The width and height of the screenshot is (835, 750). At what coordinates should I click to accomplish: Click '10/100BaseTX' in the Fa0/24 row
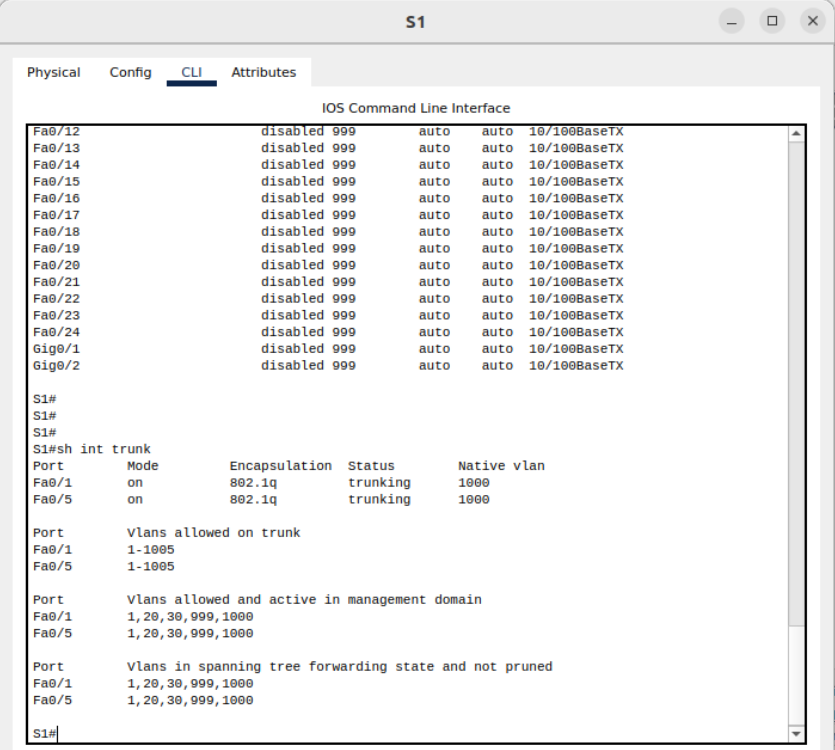[576, 332]
